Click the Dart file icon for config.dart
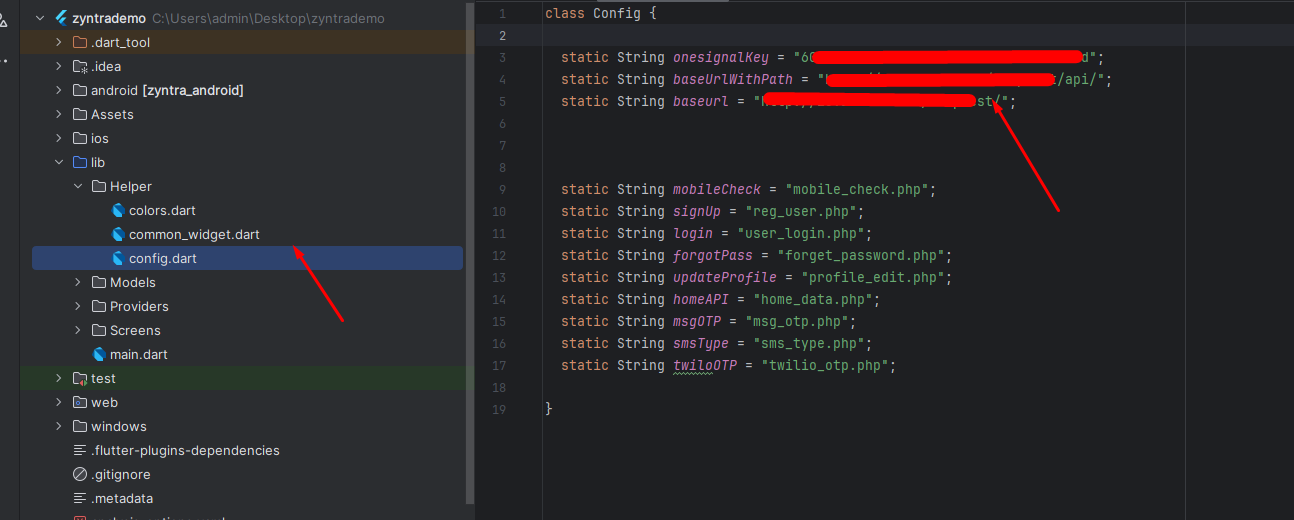The image size is (1294, 520). (118, 259)
